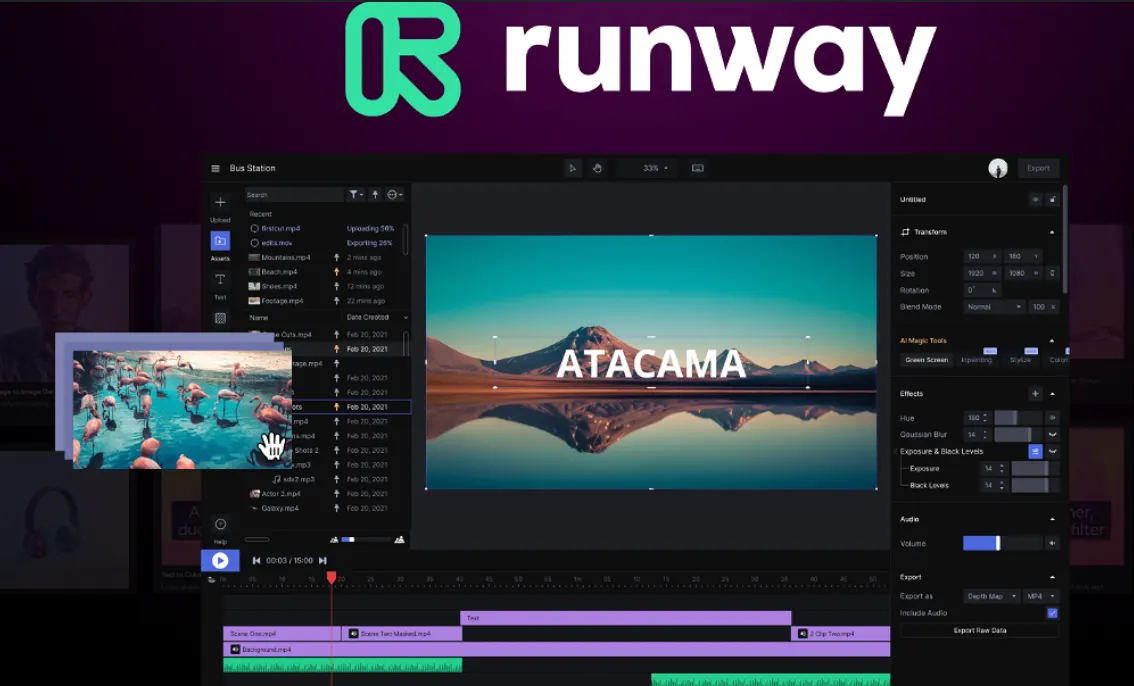Mute the Scene Two Masked.mp4 clip
Screen dimensions: 1134x686
click(x=354, y=633)
